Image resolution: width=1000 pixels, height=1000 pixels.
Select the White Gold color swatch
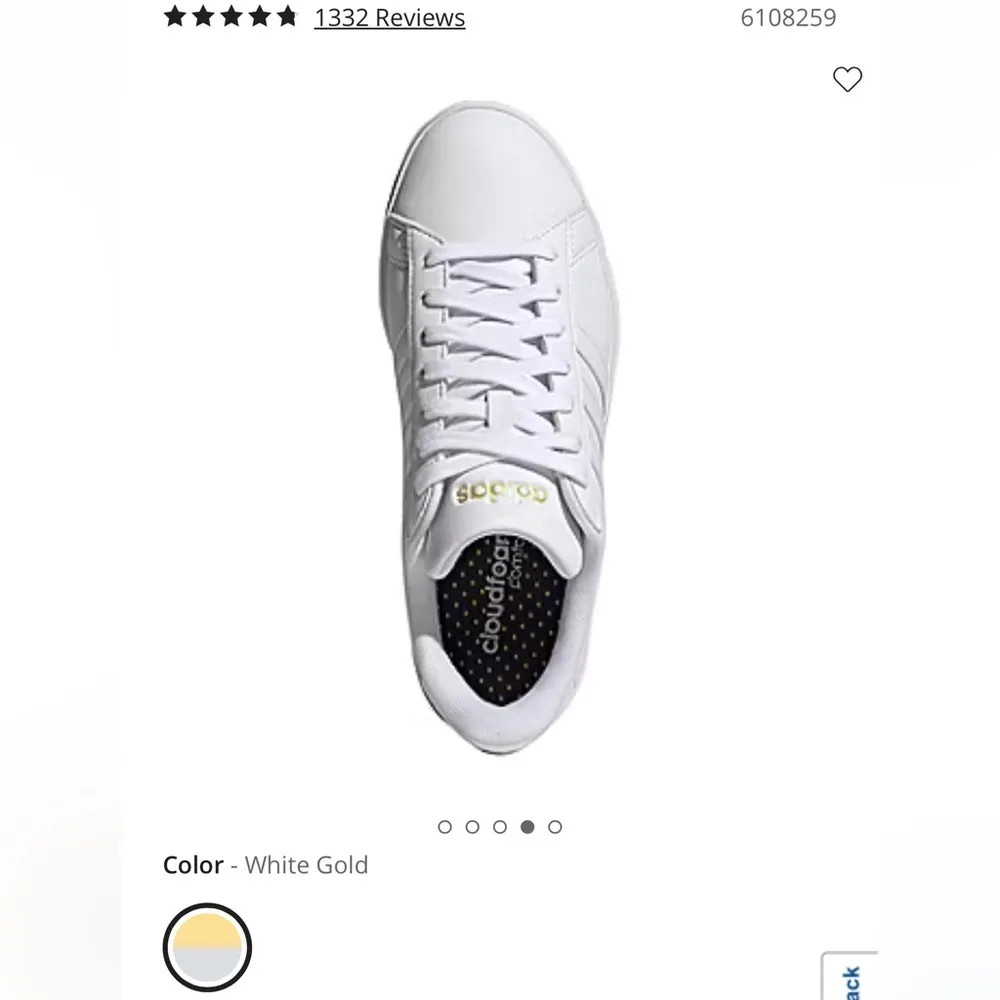click(206, 945)
